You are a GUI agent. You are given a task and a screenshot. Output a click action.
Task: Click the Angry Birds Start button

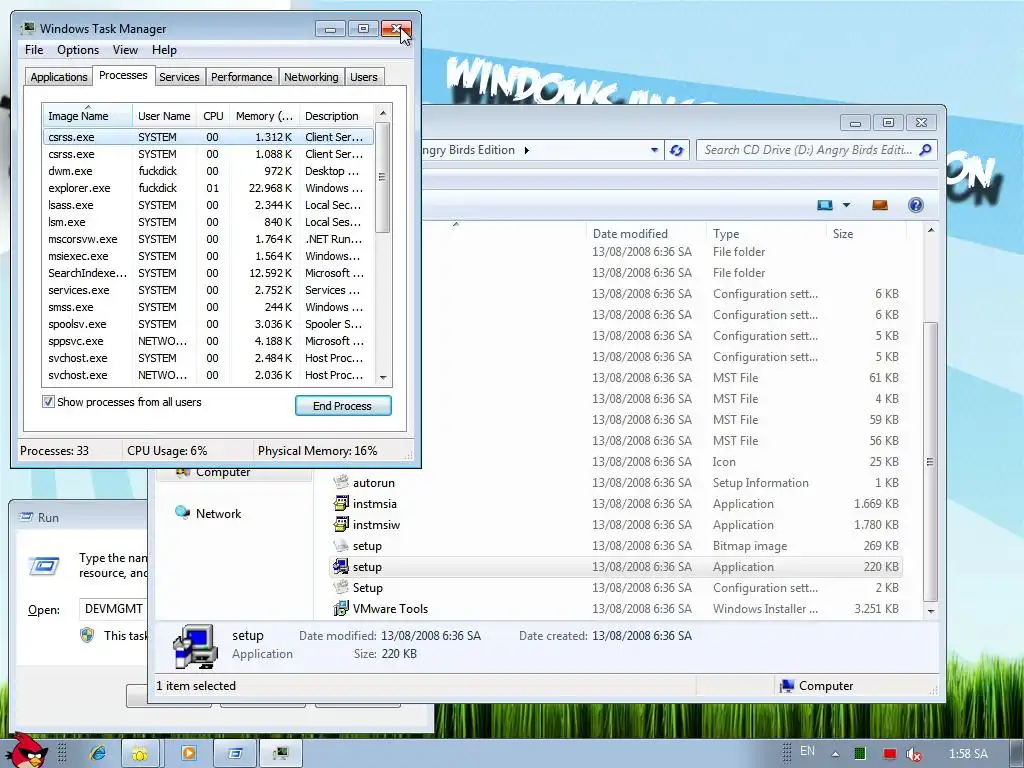(x=27, y=751)
